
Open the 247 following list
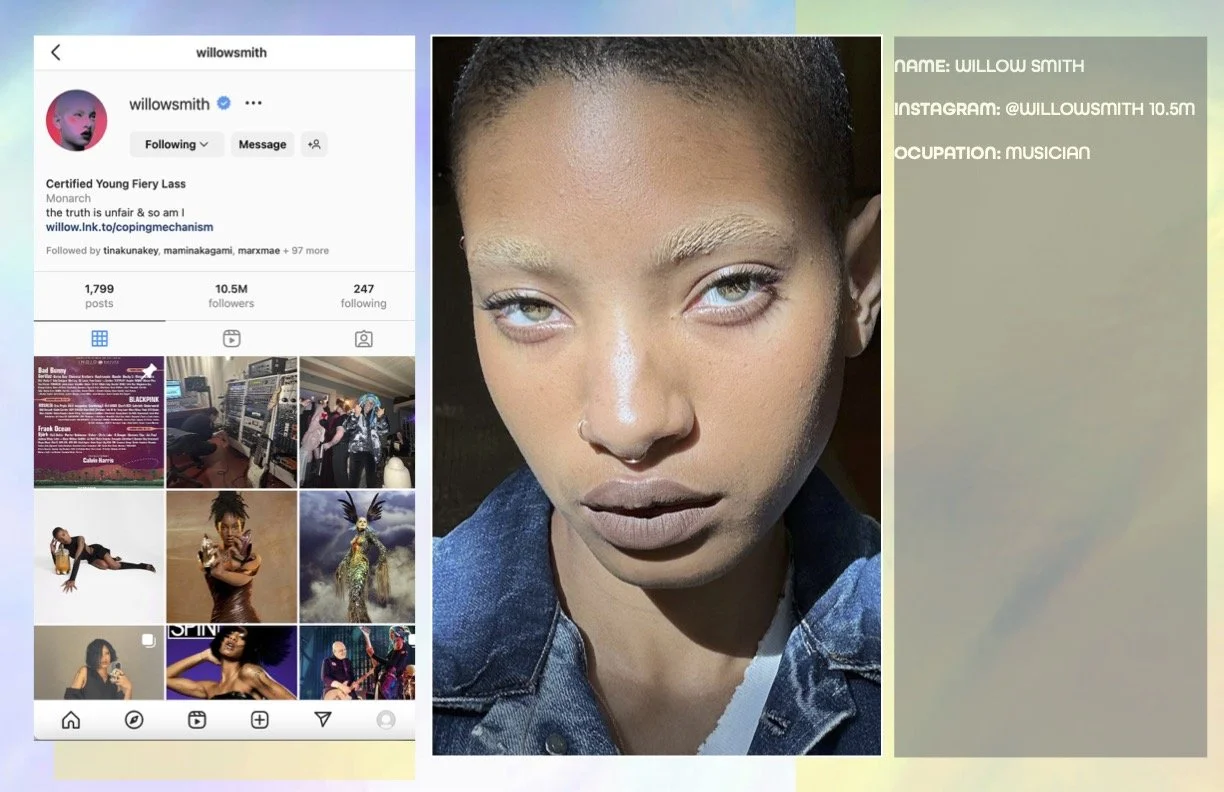363,296
